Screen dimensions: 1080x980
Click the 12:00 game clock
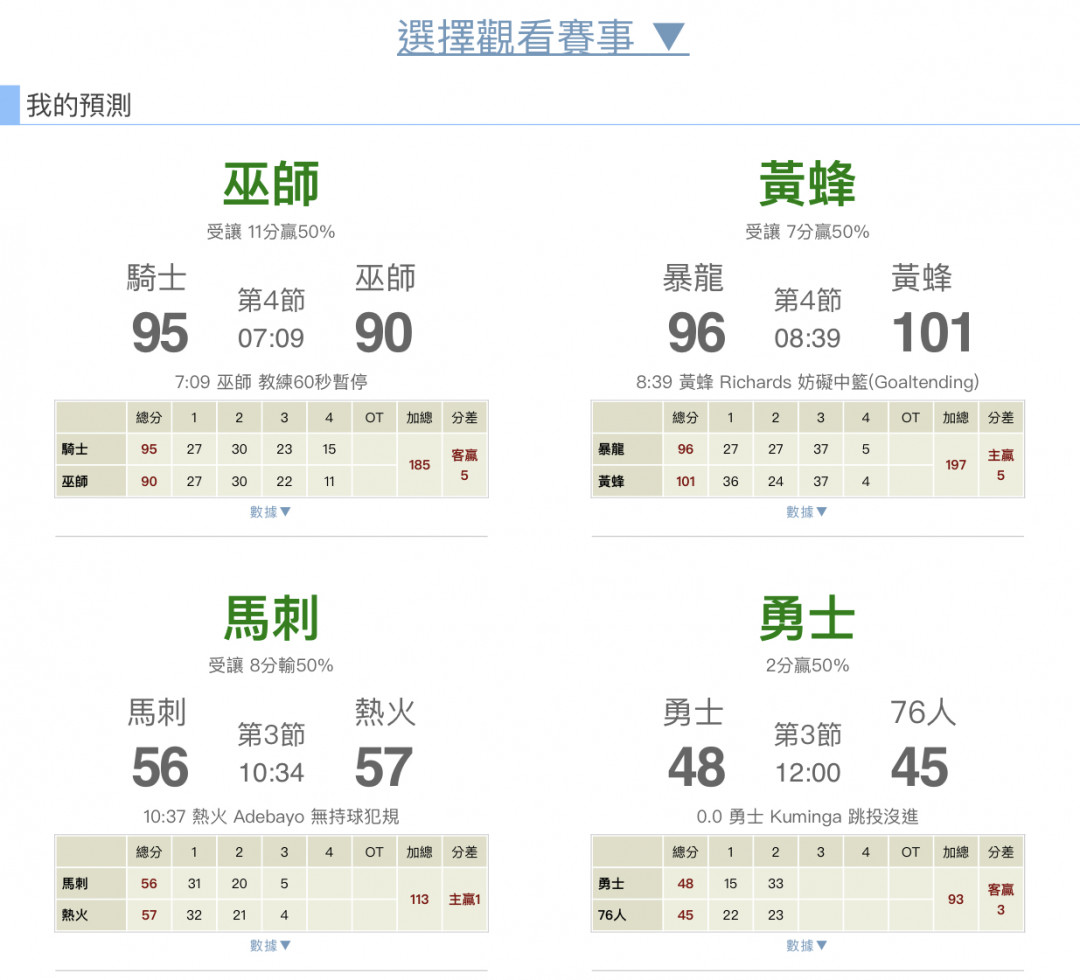click(807, 773)
